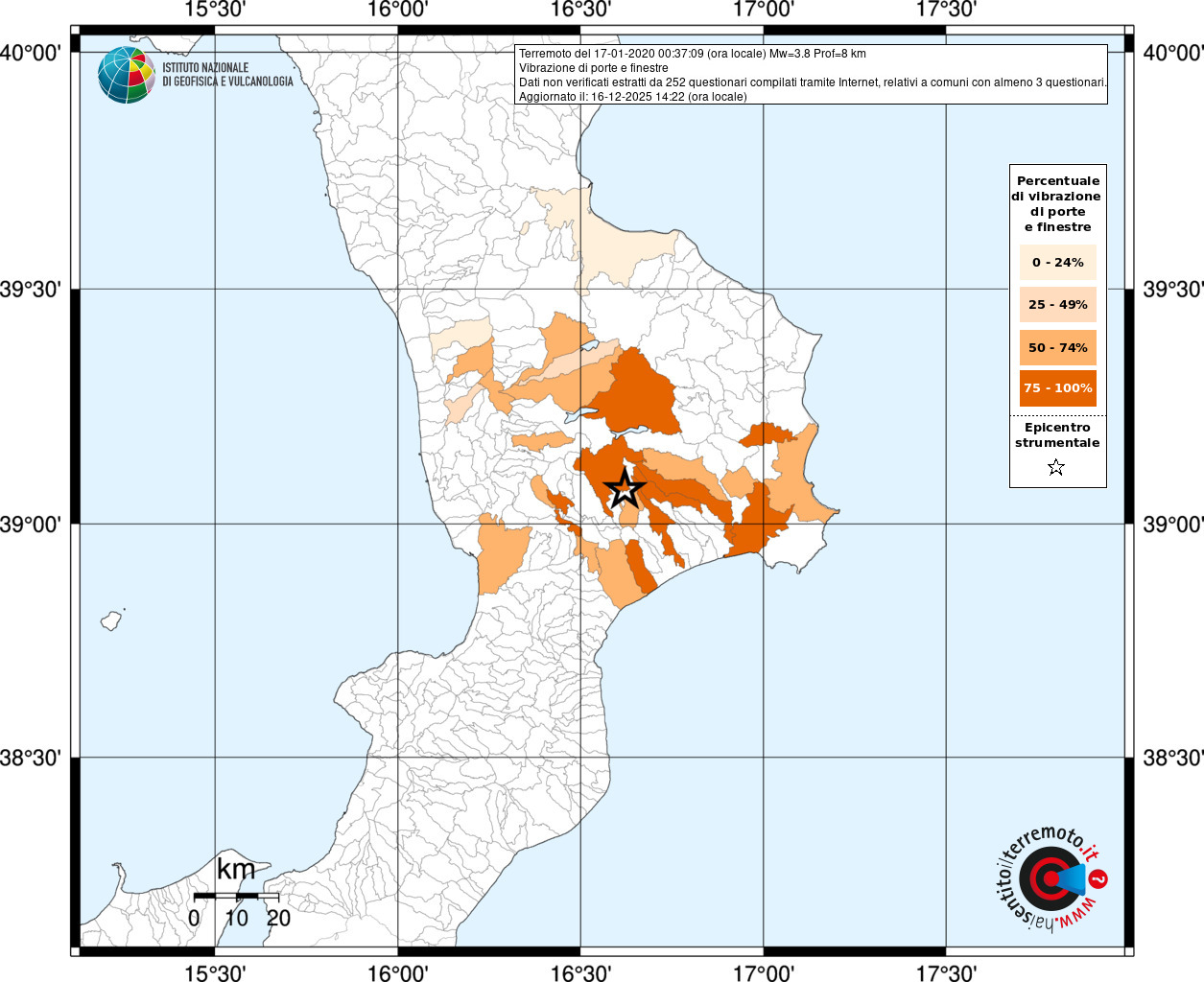
Task: Click 'Epicentro strumentale' legend label
Action: [x=1057, y=435]
